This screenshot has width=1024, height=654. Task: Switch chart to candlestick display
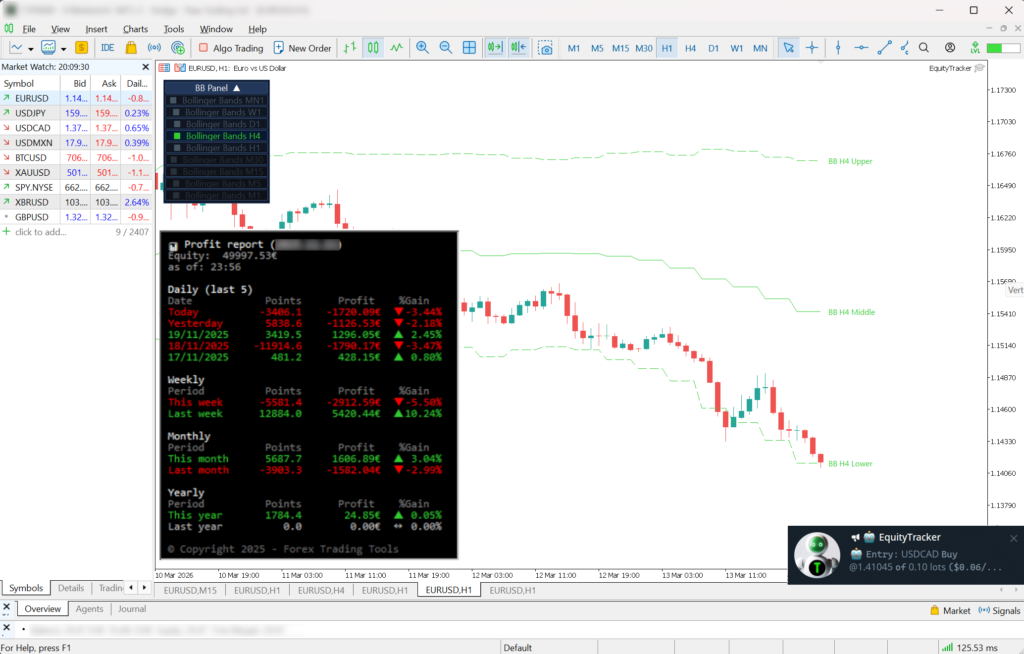[371, 47]
